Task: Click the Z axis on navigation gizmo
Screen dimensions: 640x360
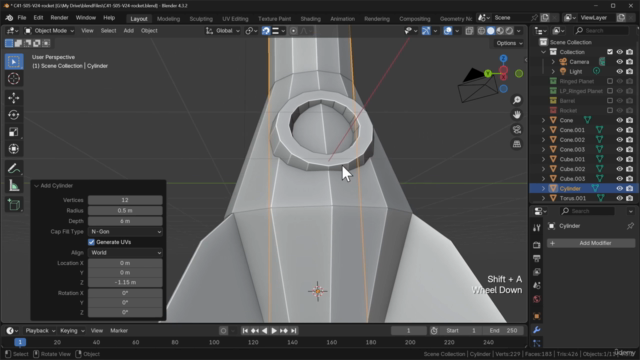Action: coord(503,59)
